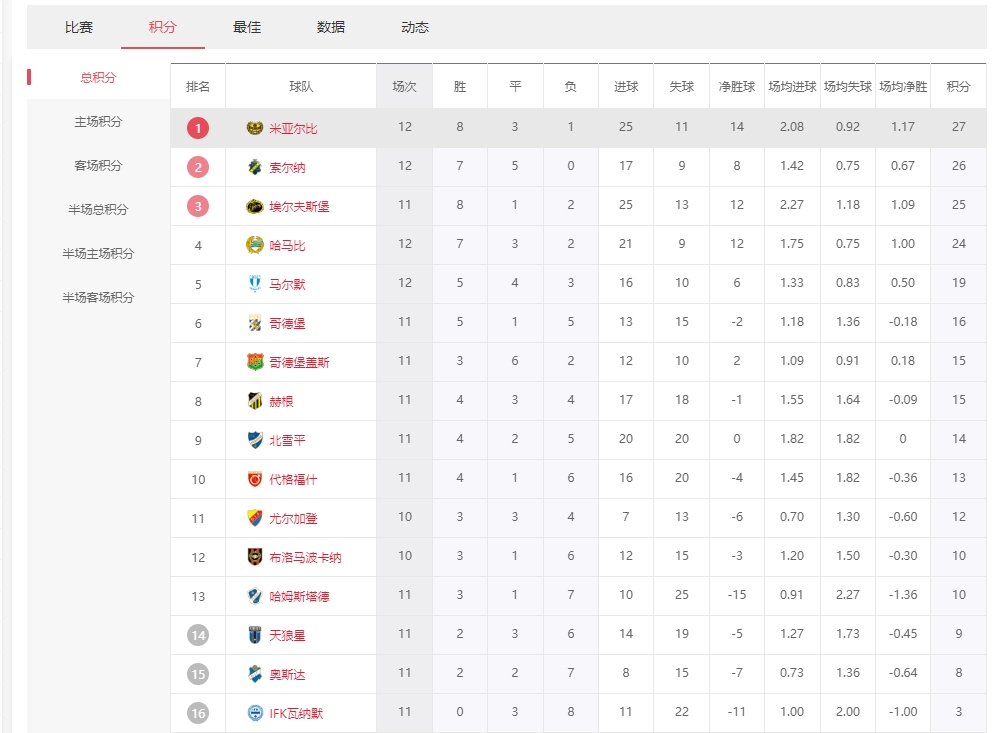This screenshot has width=999, height=733.
Task: Select the 动态 tab
Action: (x=415, y=27)
